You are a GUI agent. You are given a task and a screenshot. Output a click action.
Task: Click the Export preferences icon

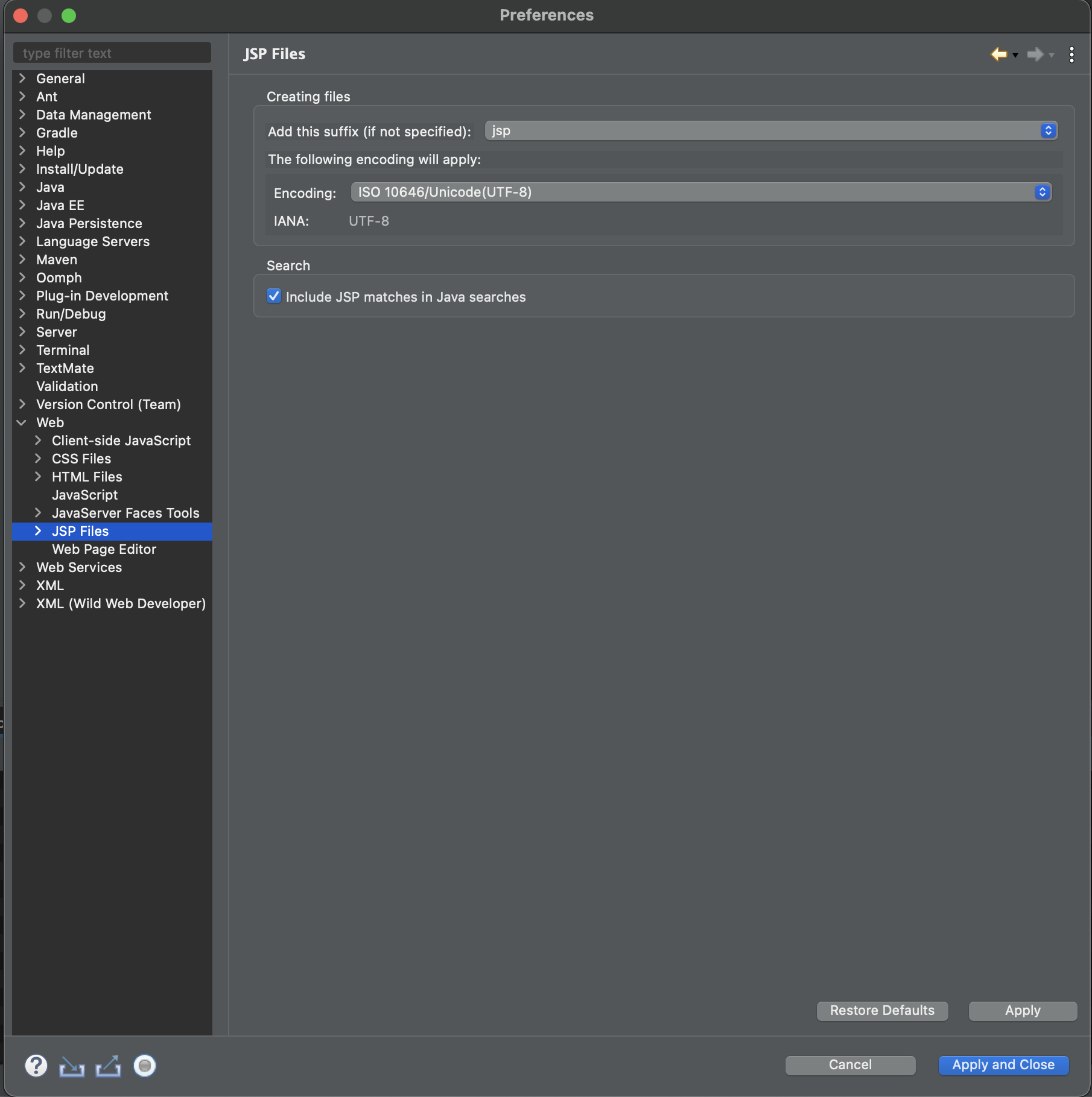(x=108, y=1066)
